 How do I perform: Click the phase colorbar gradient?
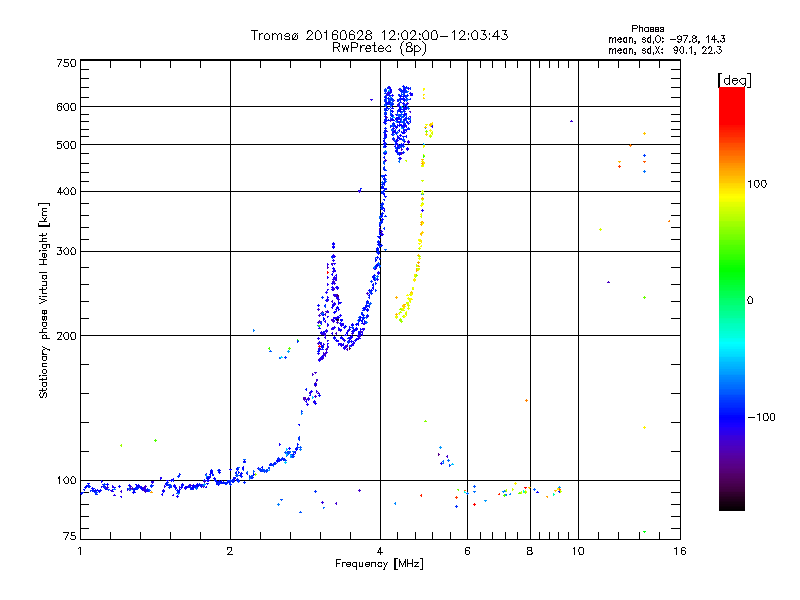tap(732, 298)
